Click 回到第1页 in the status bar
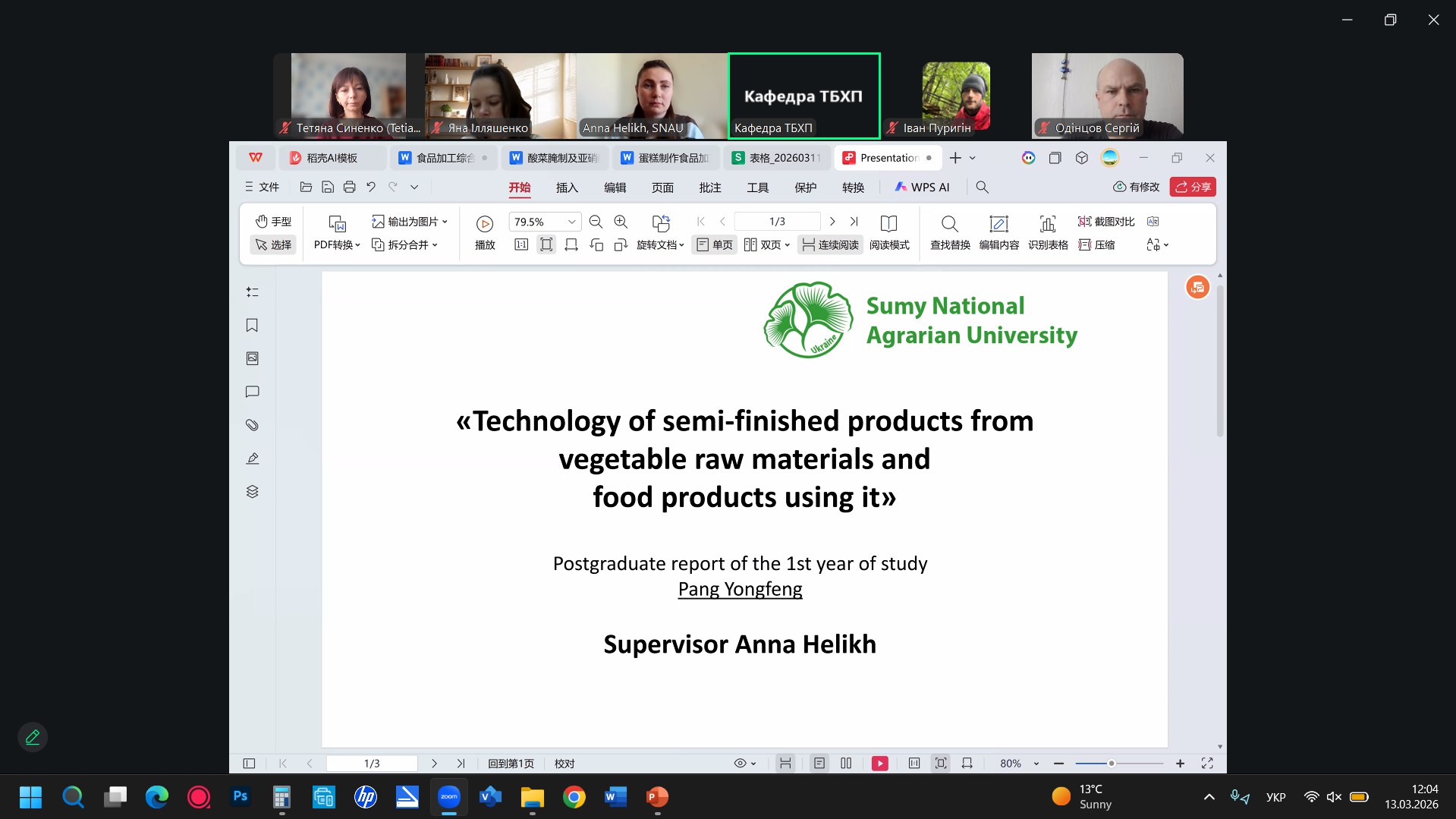Image resolution: width=1456 pixels, height=819 pixels. [x=511, y=764]
